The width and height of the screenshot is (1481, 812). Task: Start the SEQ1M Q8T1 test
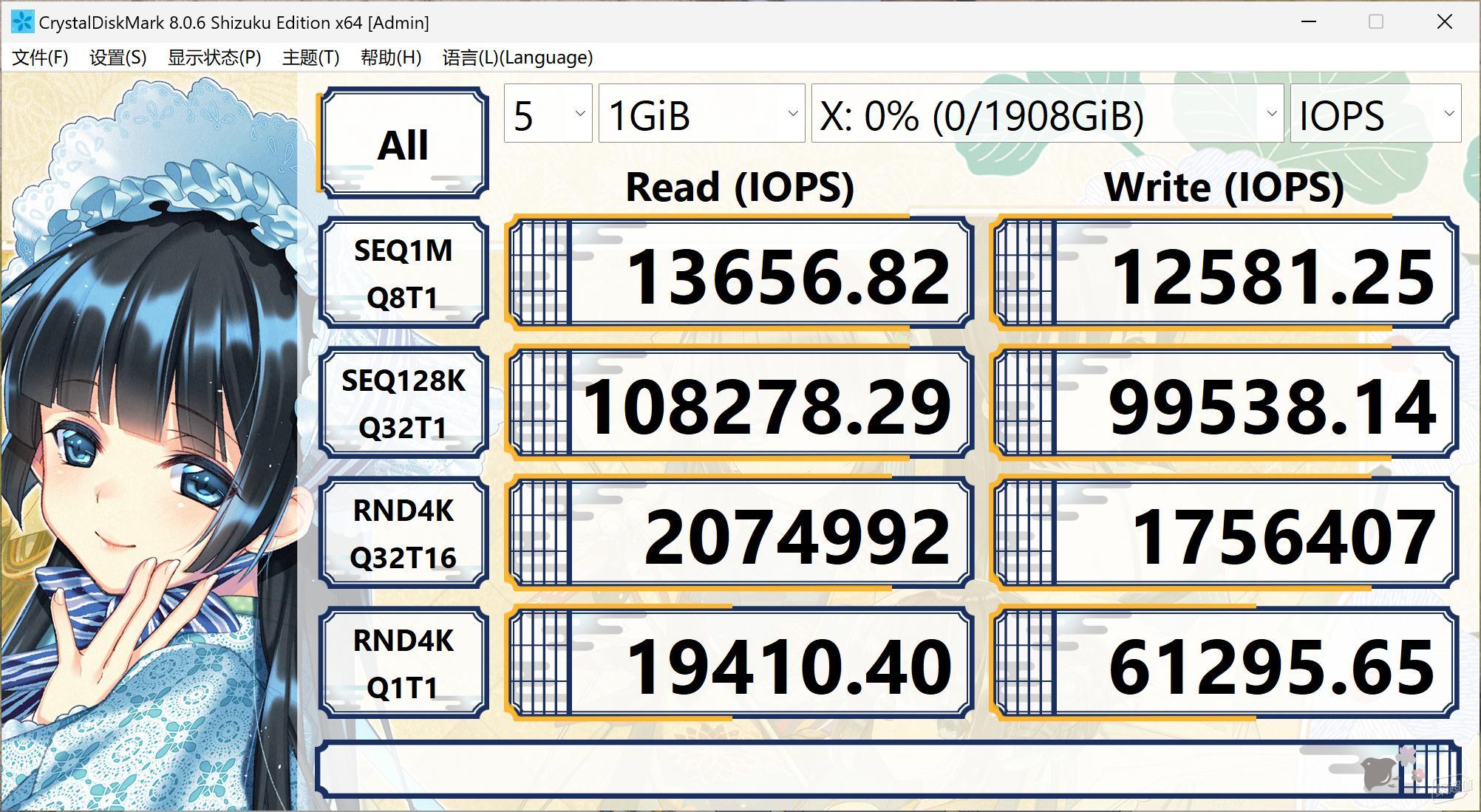(404, 273)
